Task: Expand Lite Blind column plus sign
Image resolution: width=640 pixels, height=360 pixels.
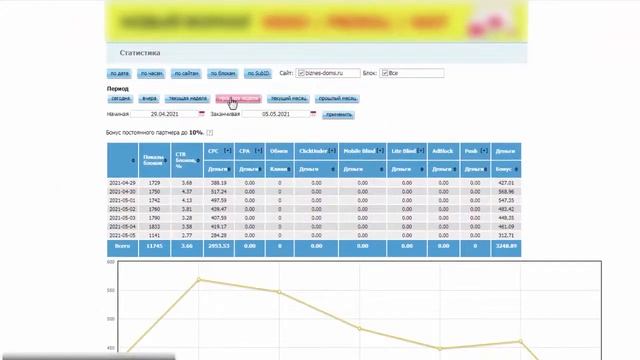Action: pyautogui.click(x=420, y=151)
